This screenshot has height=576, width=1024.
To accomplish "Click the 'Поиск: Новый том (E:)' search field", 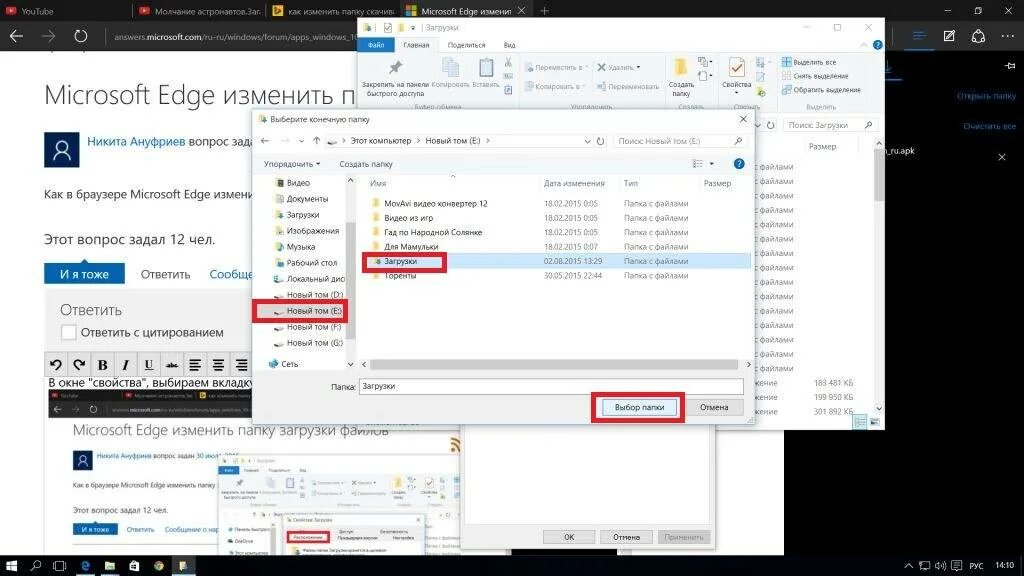I will pos(679,140).
